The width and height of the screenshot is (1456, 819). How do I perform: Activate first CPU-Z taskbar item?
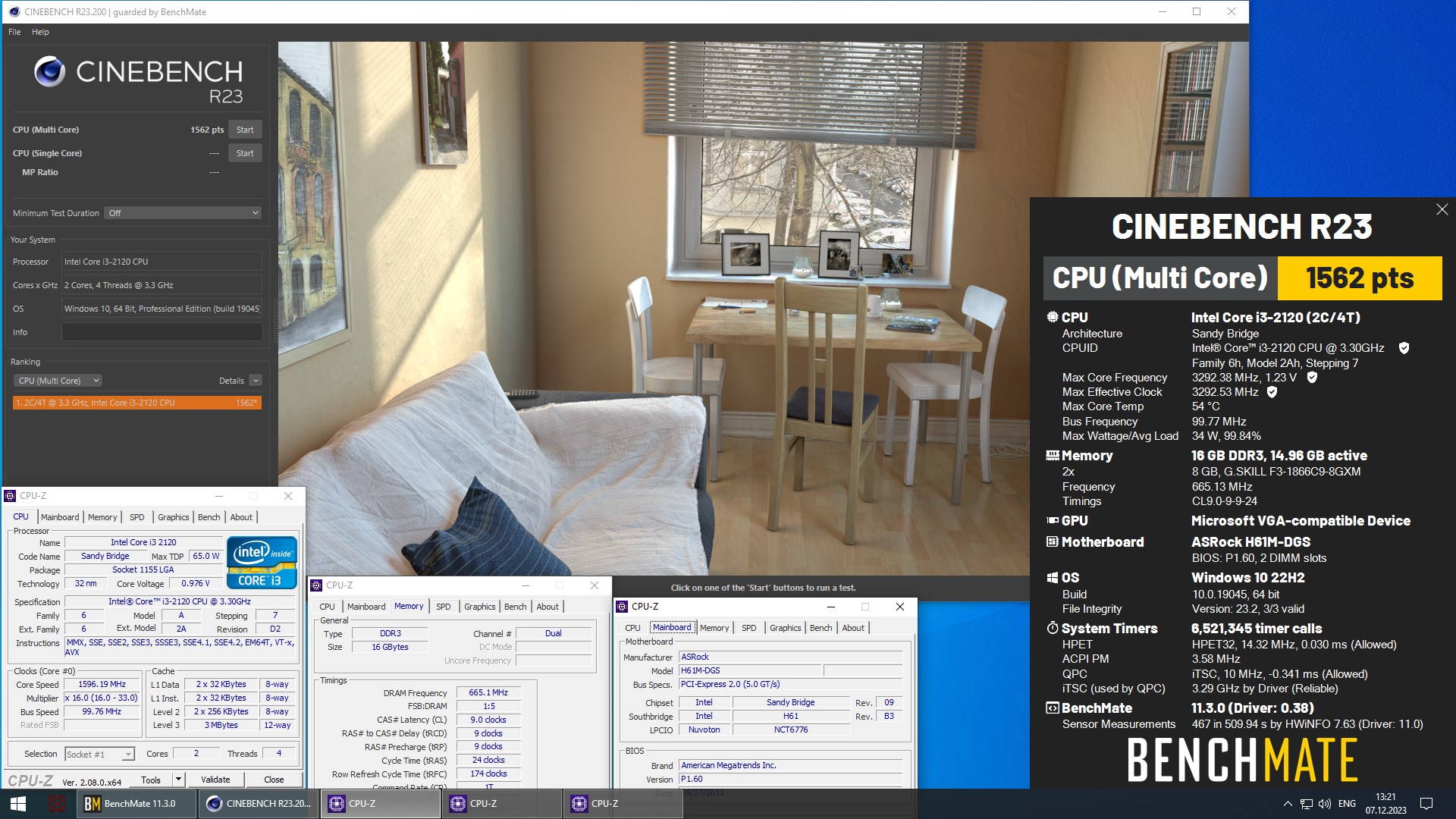tap(380, 804)
